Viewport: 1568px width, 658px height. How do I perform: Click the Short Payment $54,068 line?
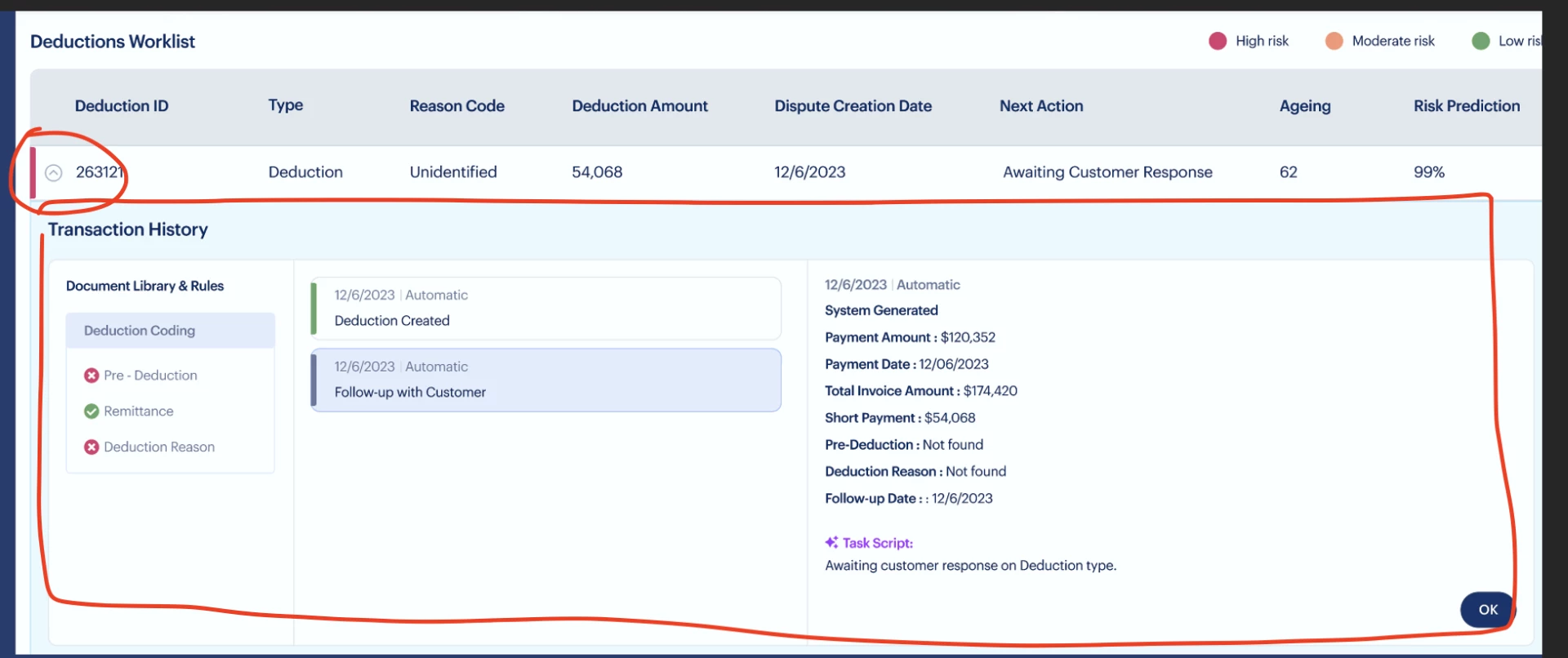(x=900, y=418)
